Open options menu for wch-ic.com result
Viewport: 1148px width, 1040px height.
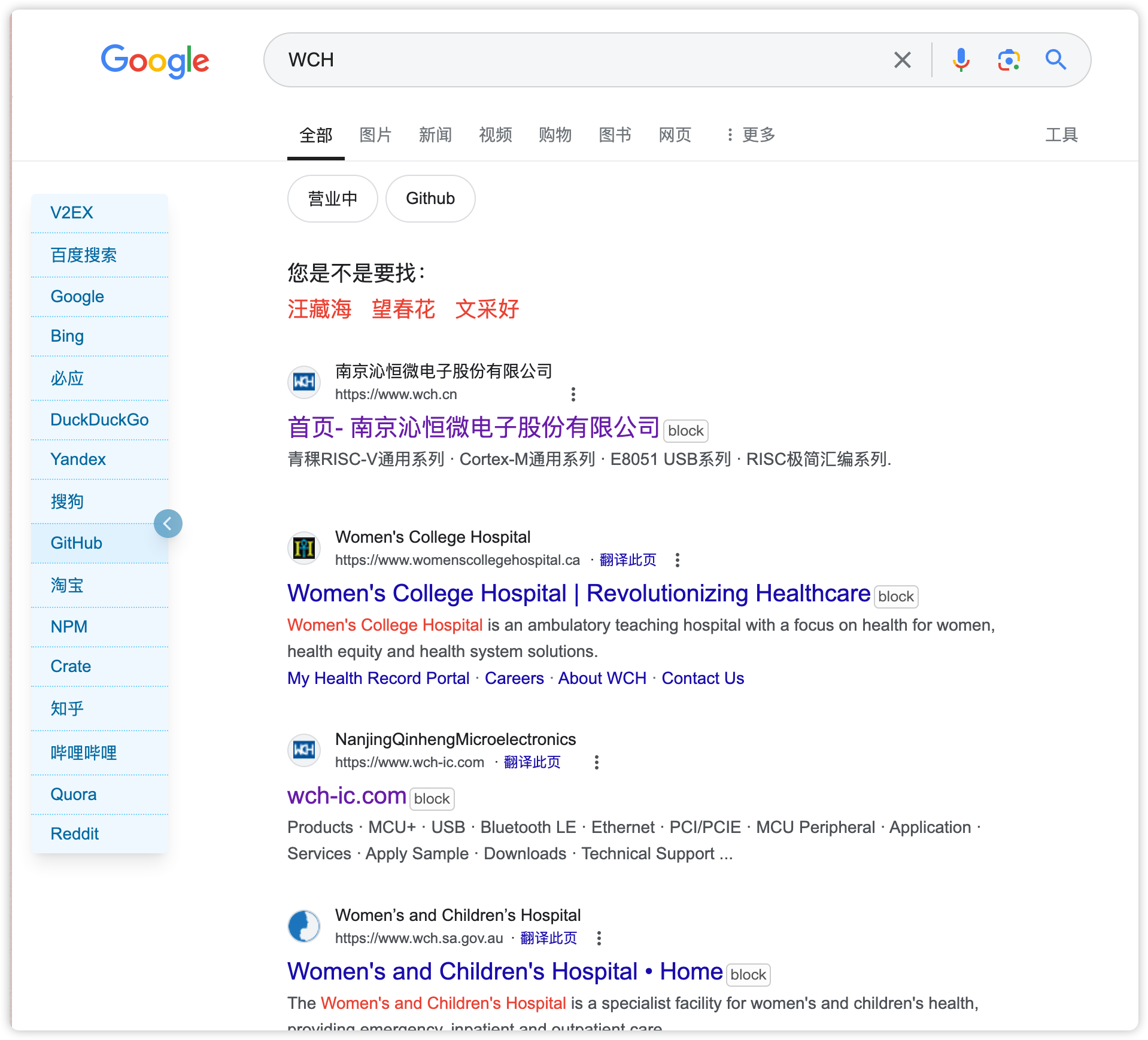click(x=596, y=762)
